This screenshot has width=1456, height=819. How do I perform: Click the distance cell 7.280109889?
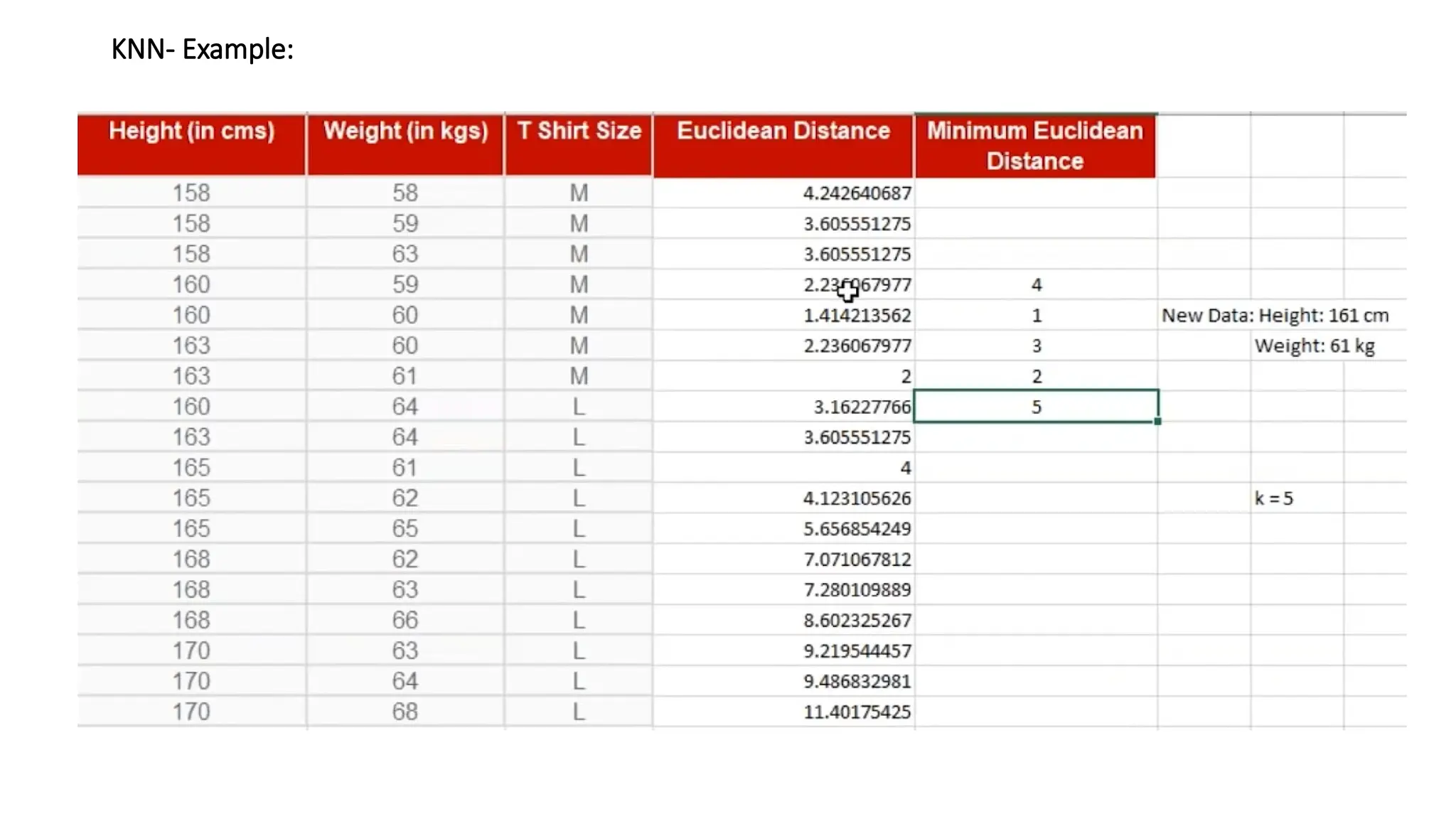tap(857, 590)
